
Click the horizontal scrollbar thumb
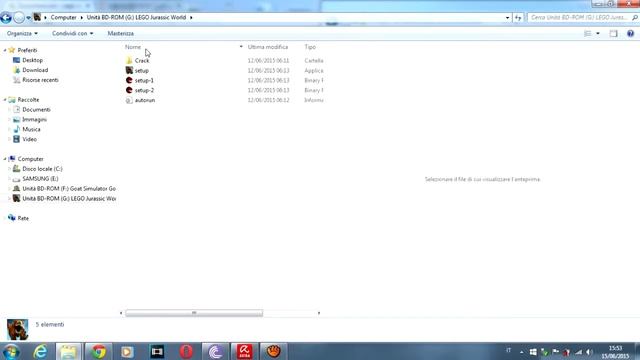[x=194, y=313]
